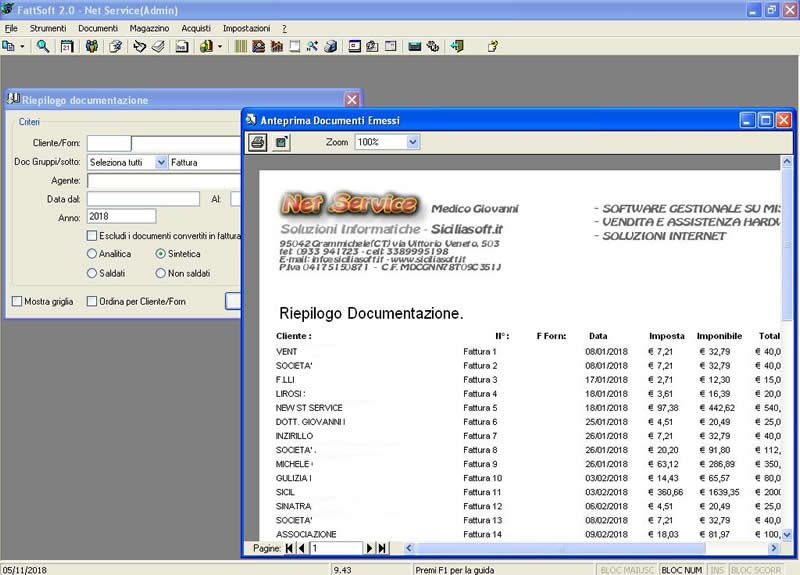Go to next page in preview
The width and height of the screenshot is (800, 575).
(x=369, y=548)
